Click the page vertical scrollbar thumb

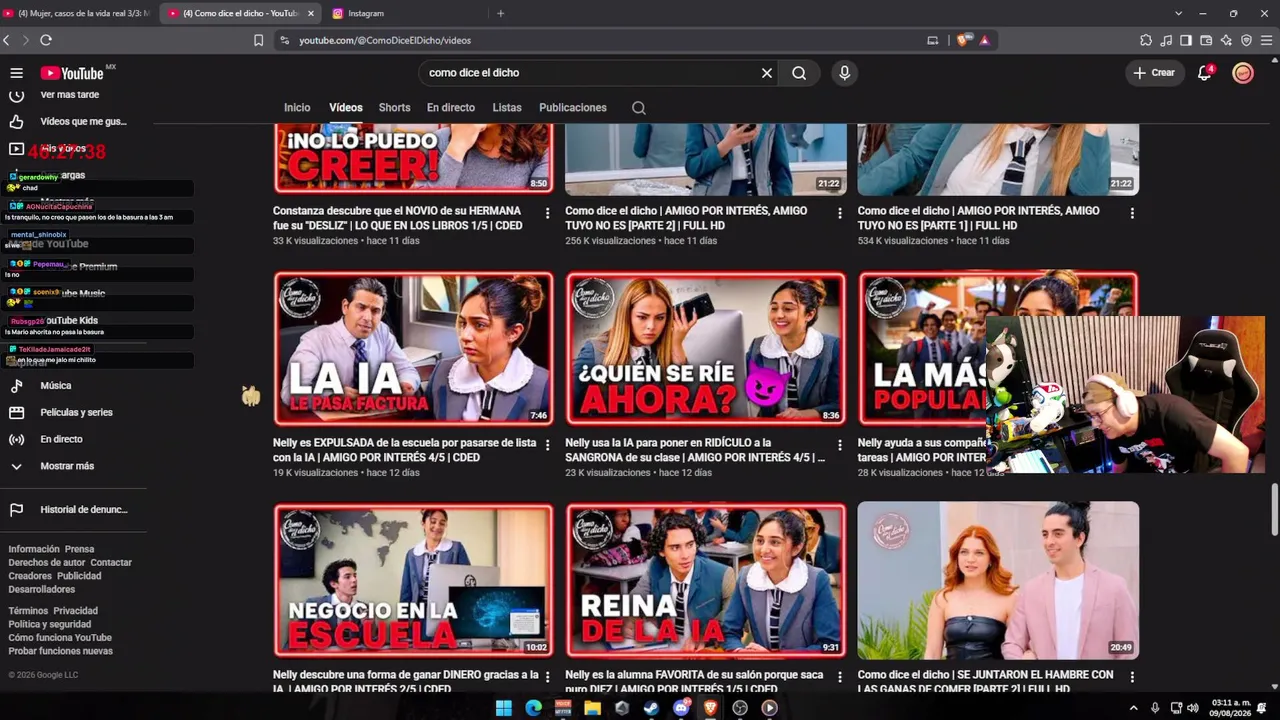(1274, 510)
